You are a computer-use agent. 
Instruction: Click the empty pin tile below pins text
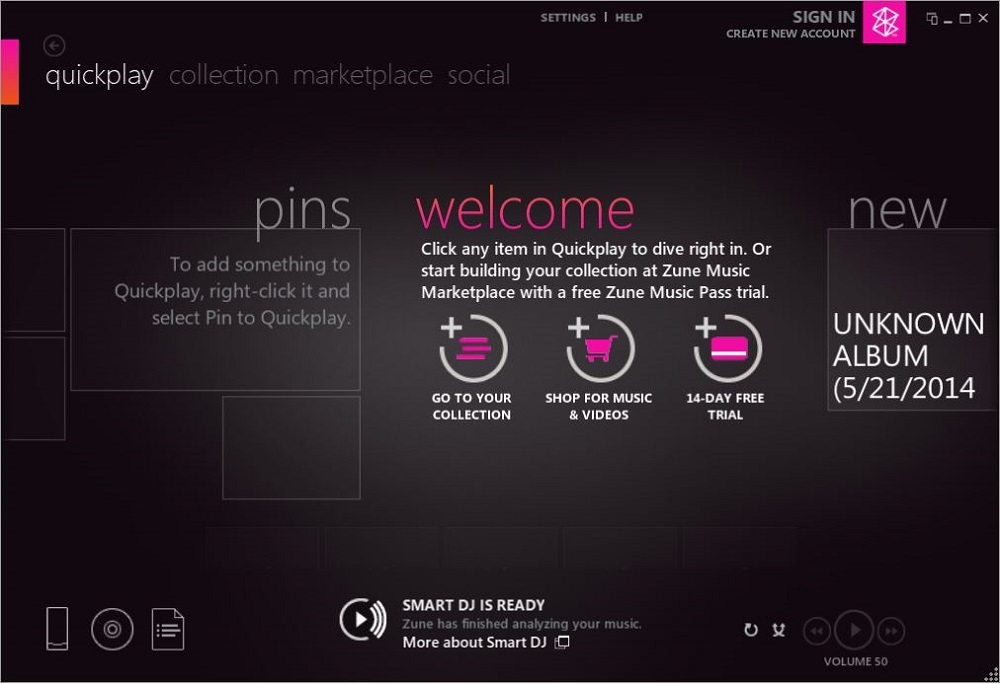click(291, 448)
